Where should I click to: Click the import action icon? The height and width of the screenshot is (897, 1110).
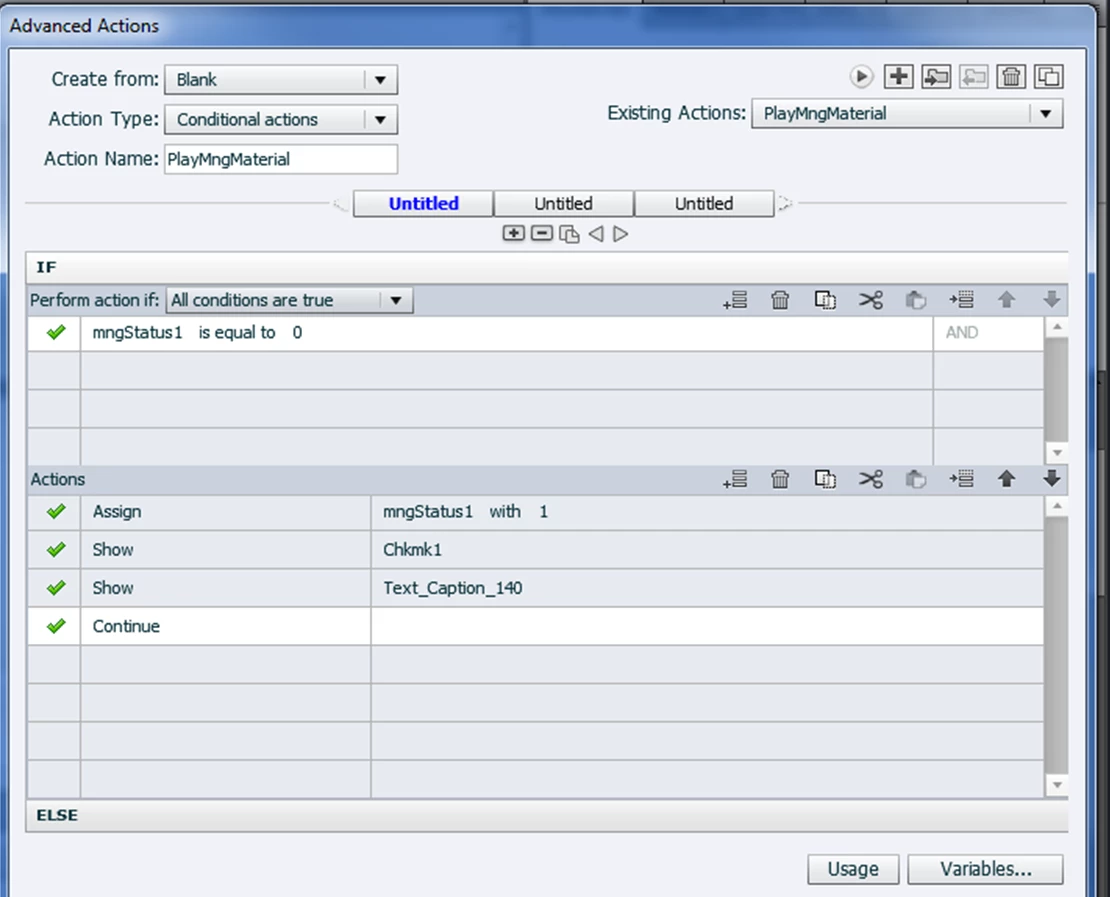pos(936,76)
